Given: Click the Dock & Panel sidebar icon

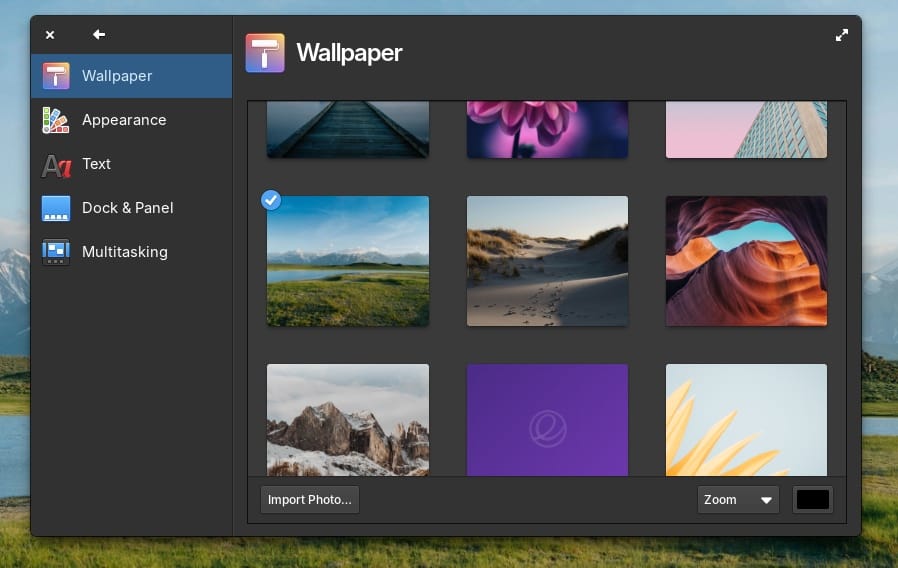Looking at the screenshot, I should pyautogui.click(x=56, y=208).
